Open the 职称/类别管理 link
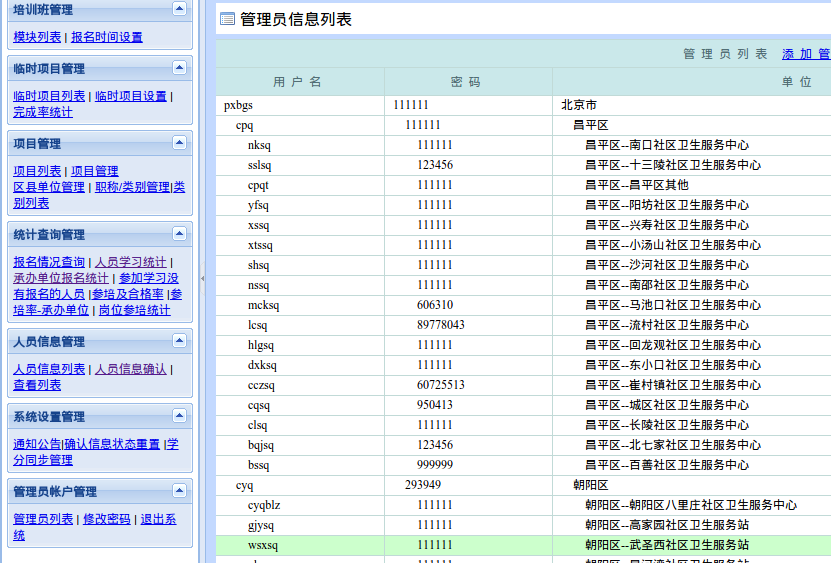Viewport: 831px width, 563px height. coord(132,187)
